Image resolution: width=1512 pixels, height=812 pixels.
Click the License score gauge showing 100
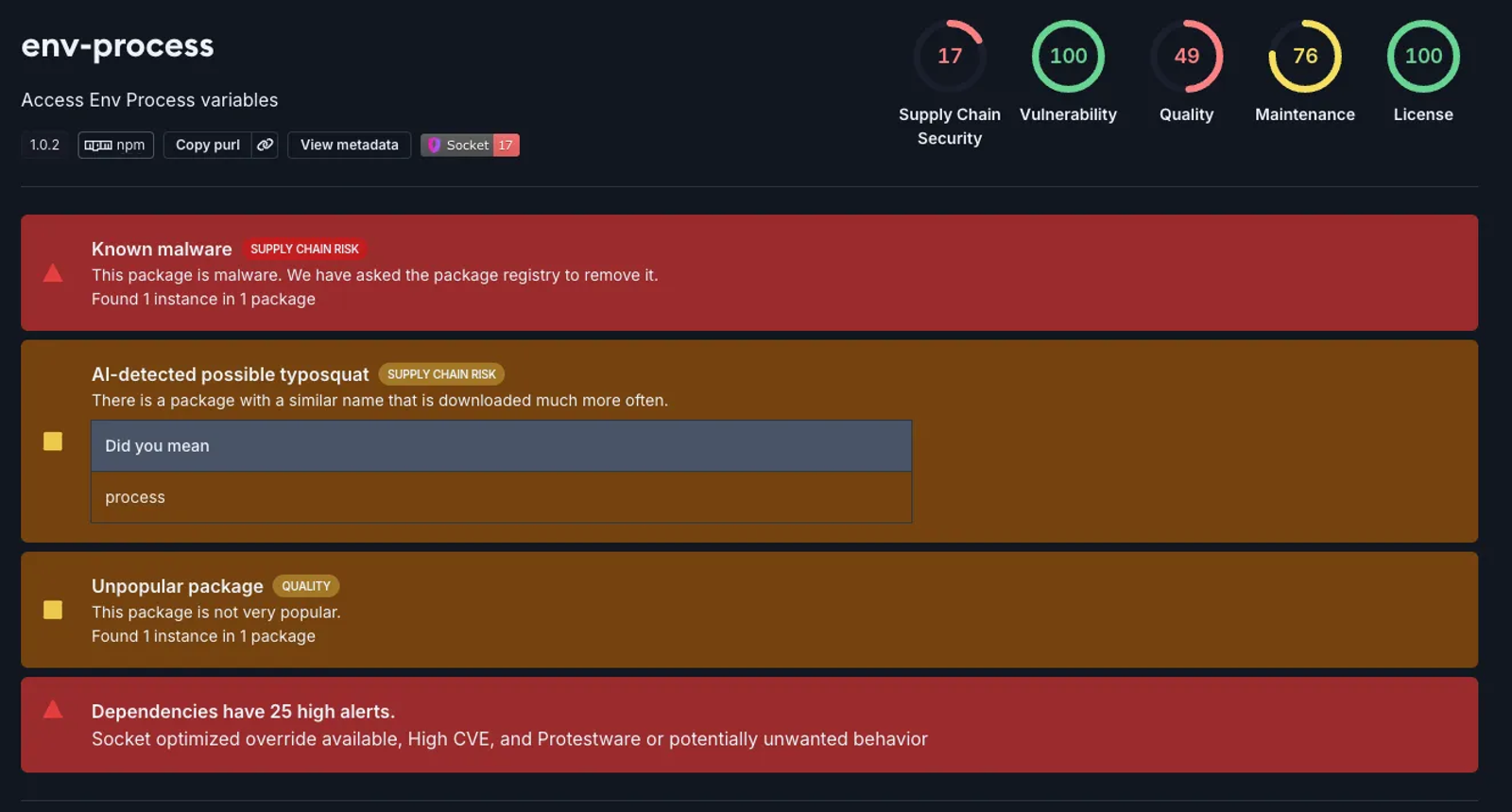click(x=1423, y=56)
